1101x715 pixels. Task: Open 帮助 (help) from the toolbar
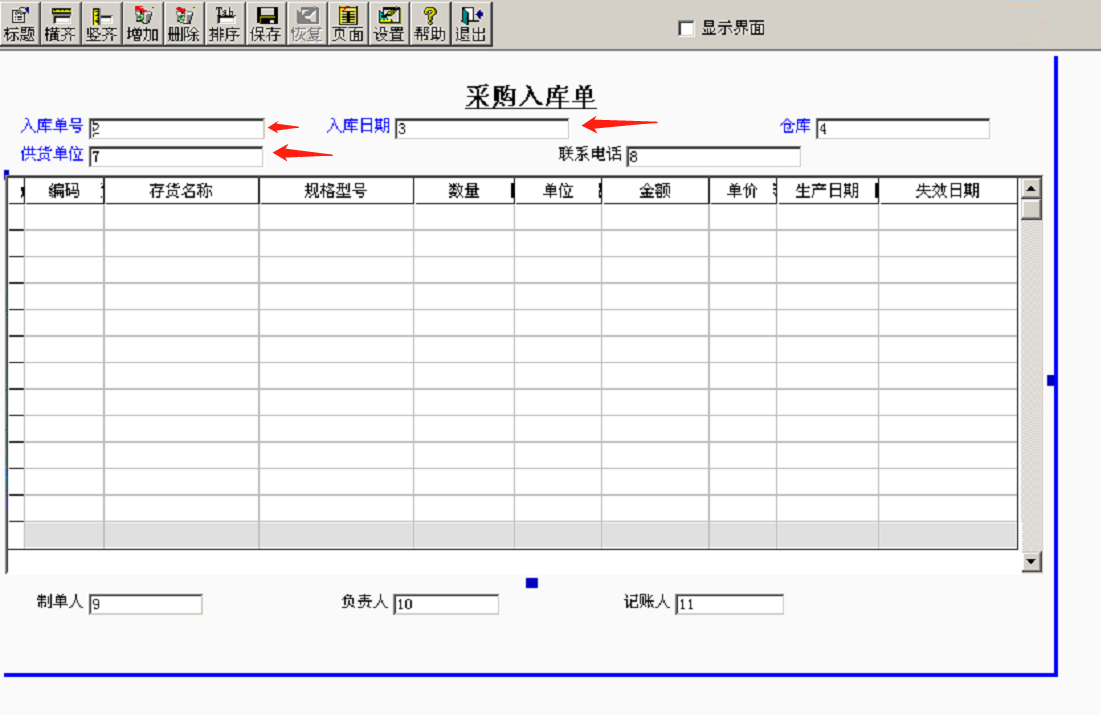click(430, 24)
